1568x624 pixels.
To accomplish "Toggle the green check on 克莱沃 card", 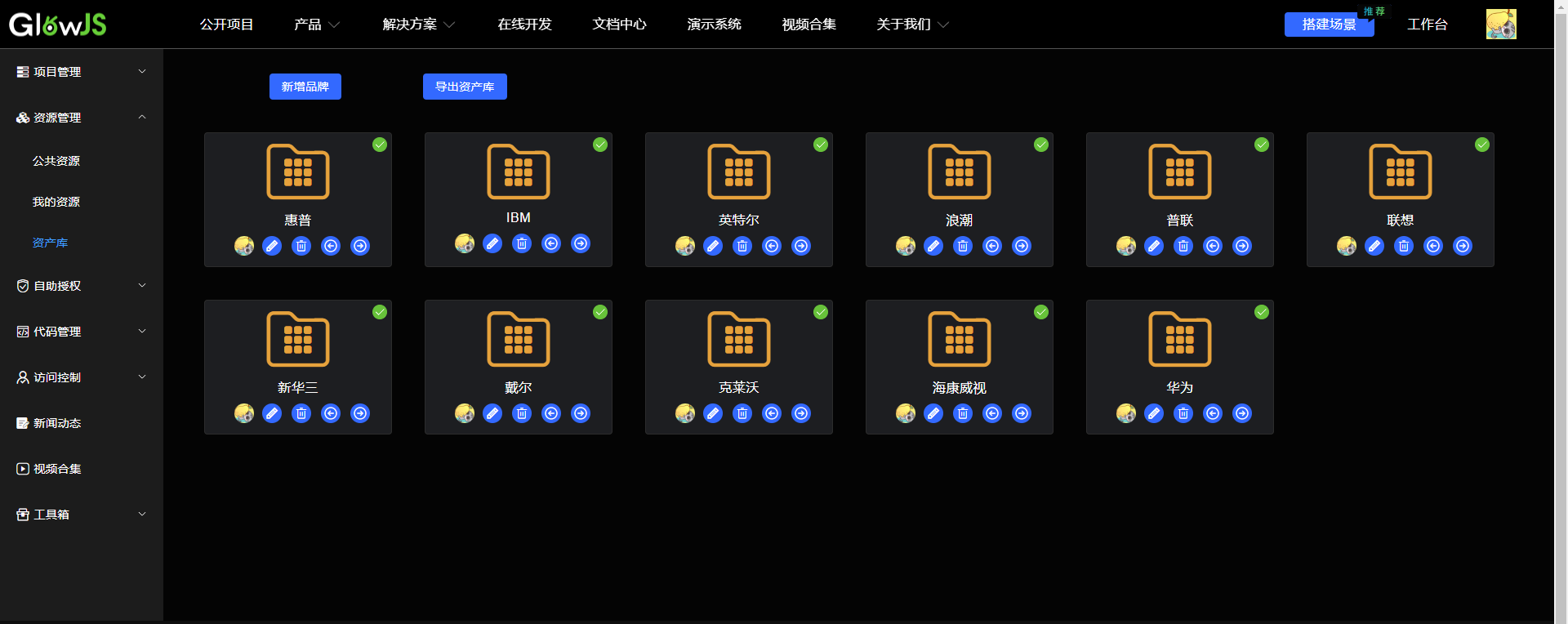I will 821,312.
